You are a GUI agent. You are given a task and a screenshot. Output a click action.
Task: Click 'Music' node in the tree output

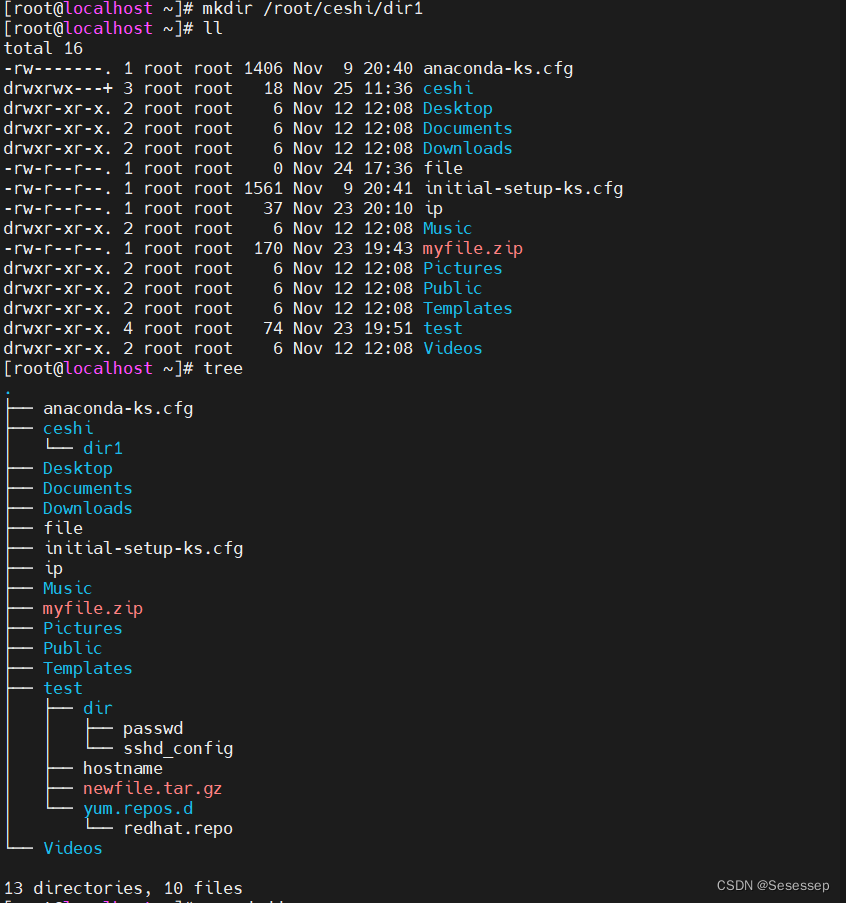point(67,589)
